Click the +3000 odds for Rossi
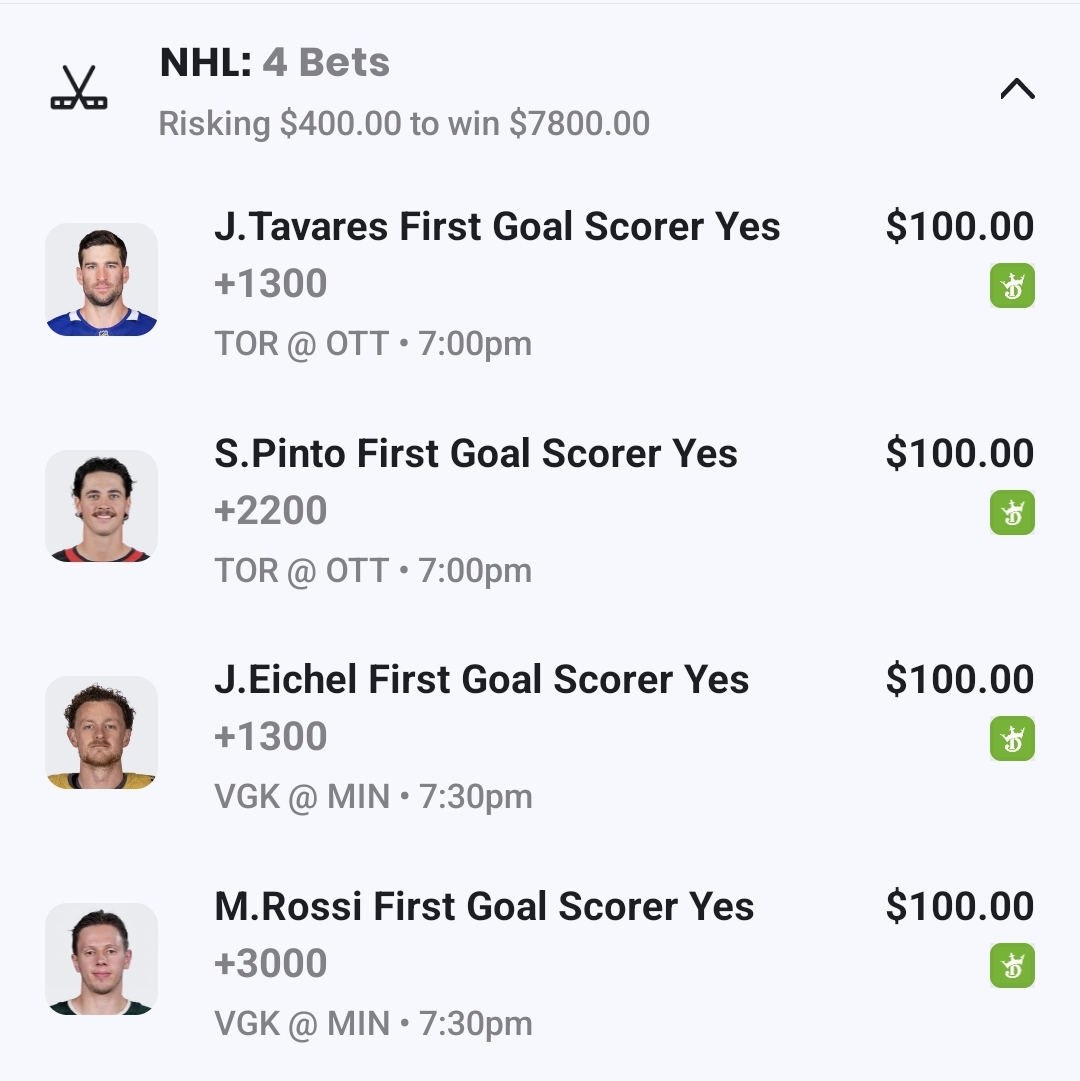This screenshot has width=1080, height=1081. 271,963
